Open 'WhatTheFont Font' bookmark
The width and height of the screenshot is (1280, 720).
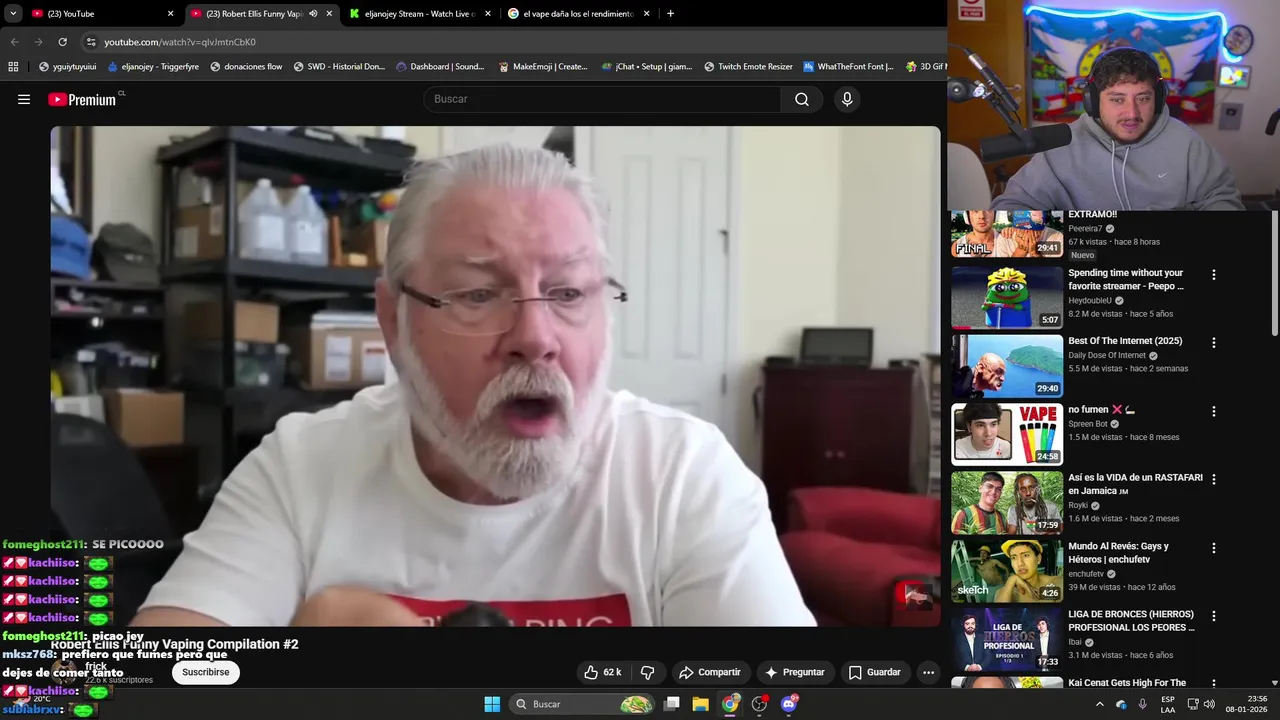point(848,67)
